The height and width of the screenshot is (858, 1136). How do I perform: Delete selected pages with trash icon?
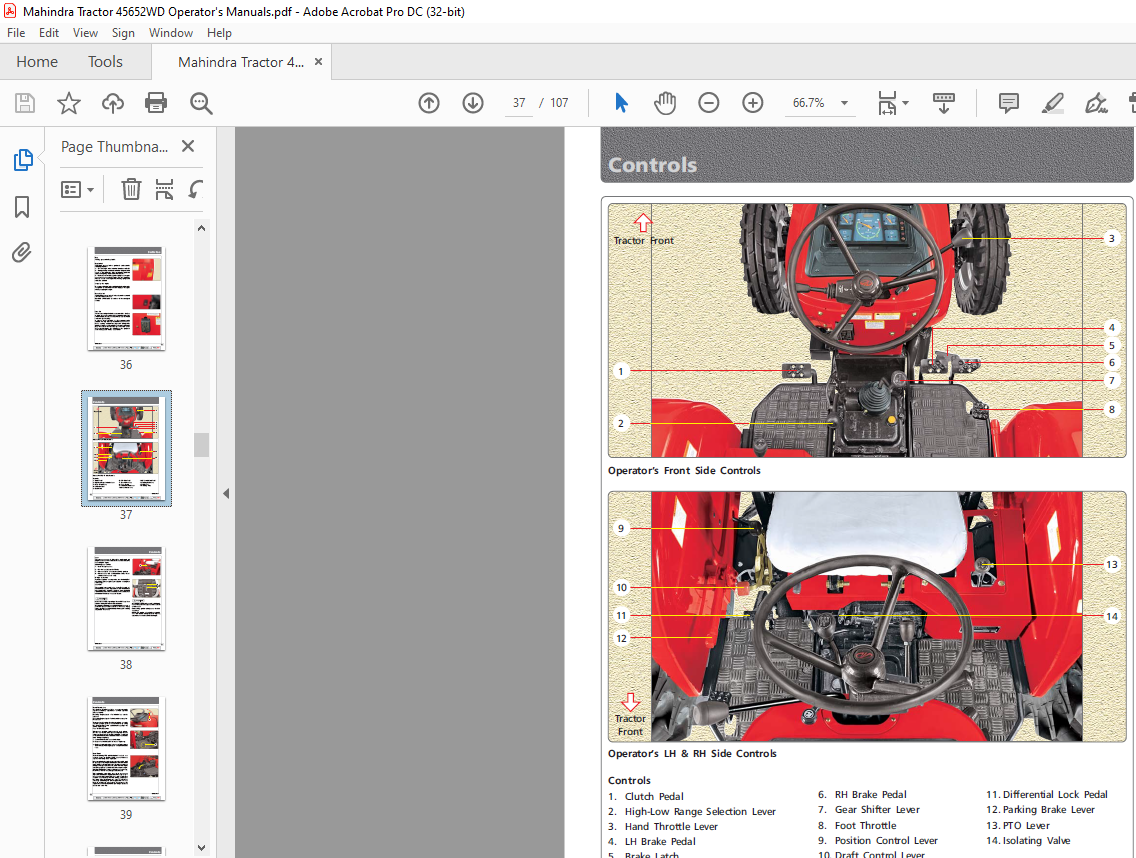click(x=131, y=190)
